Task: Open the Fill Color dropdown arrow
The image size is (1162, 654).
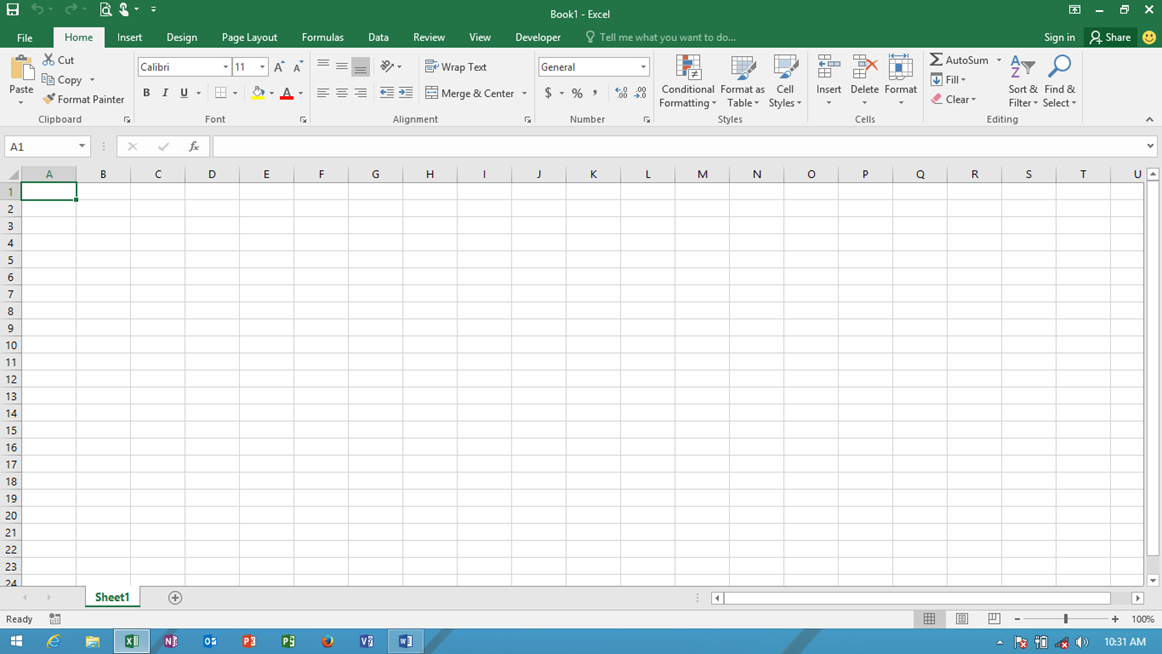Action: click(270, 92)
